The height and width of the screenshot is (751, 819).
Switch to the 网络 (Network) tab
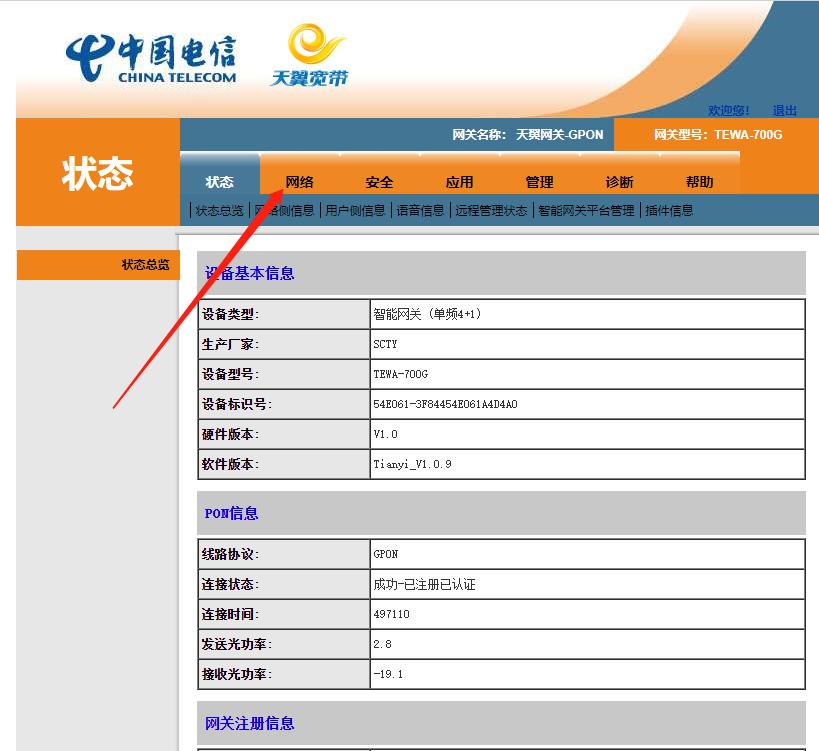(x=300, y=181)
